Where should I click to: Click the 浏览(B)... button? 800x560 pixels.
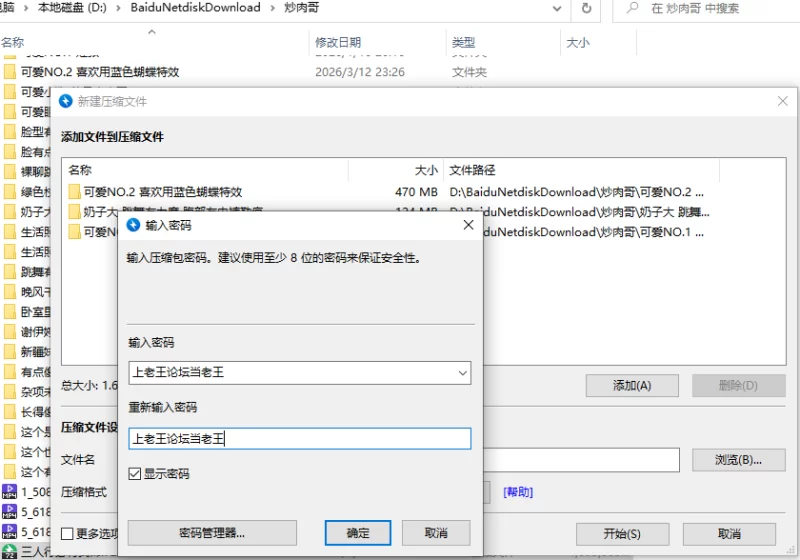738,460
